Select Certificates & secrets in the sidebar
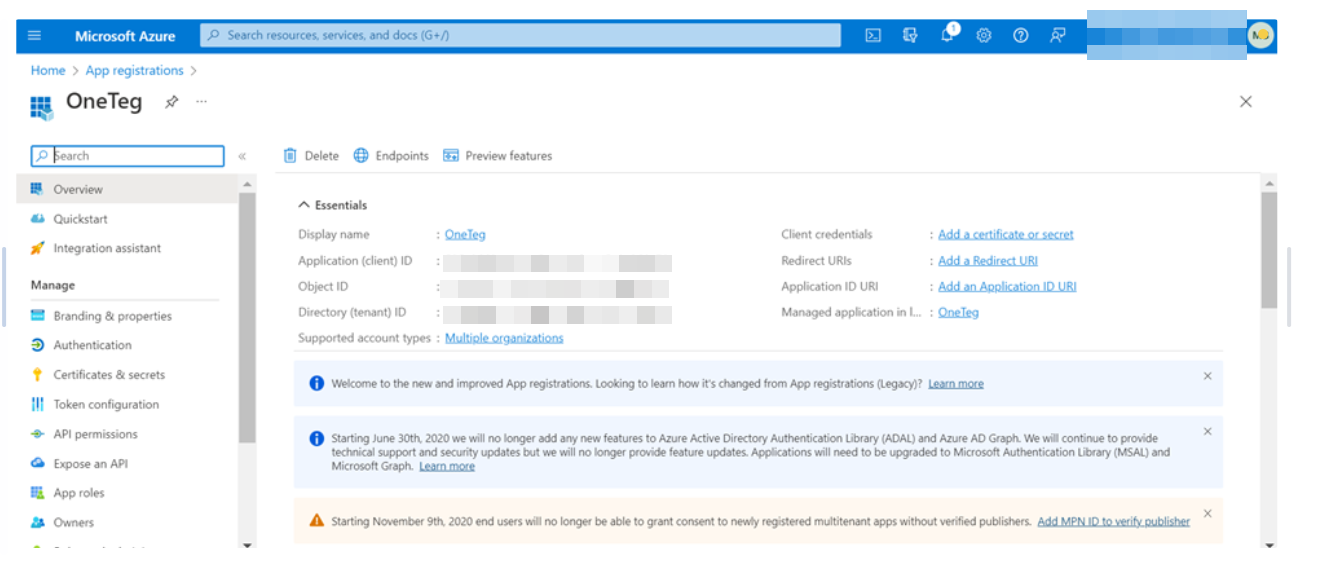Viewport: 1321px width, 570px height. click(109, 375)
